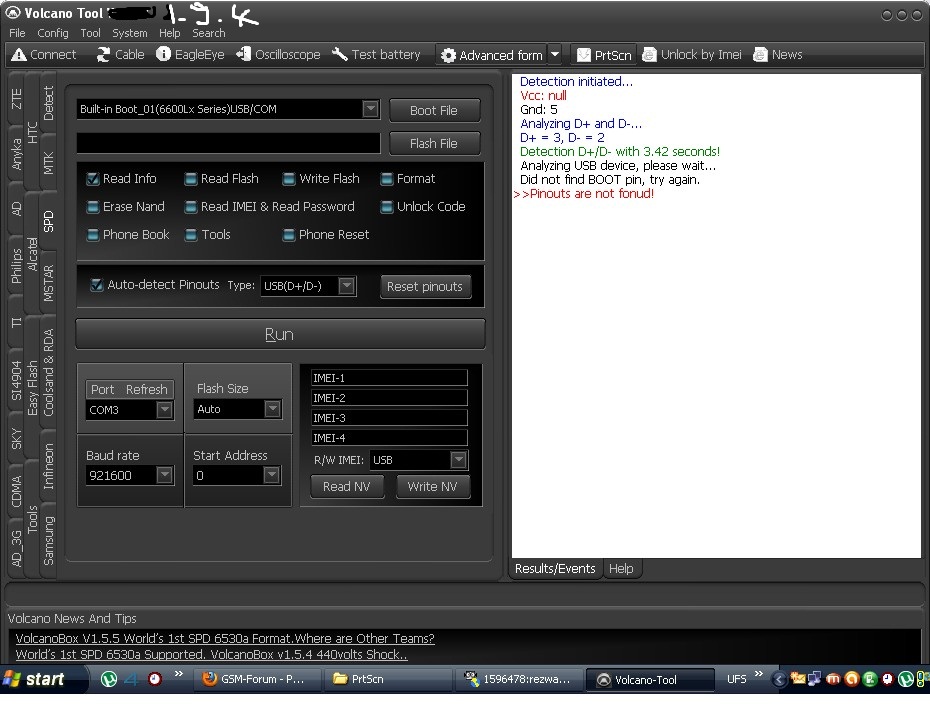Select the MSTAR side tab
The height and width of the screenshot is (710, 930).
pos(48,283)
